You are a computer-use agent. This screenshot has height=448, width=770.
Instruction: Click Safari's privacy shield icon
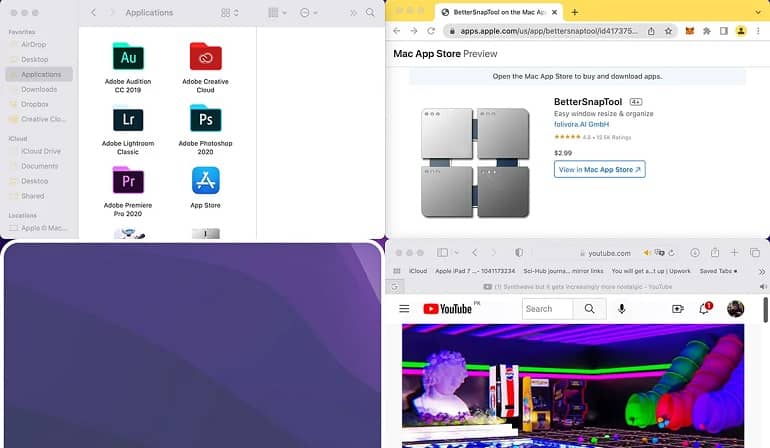point(519,252)
